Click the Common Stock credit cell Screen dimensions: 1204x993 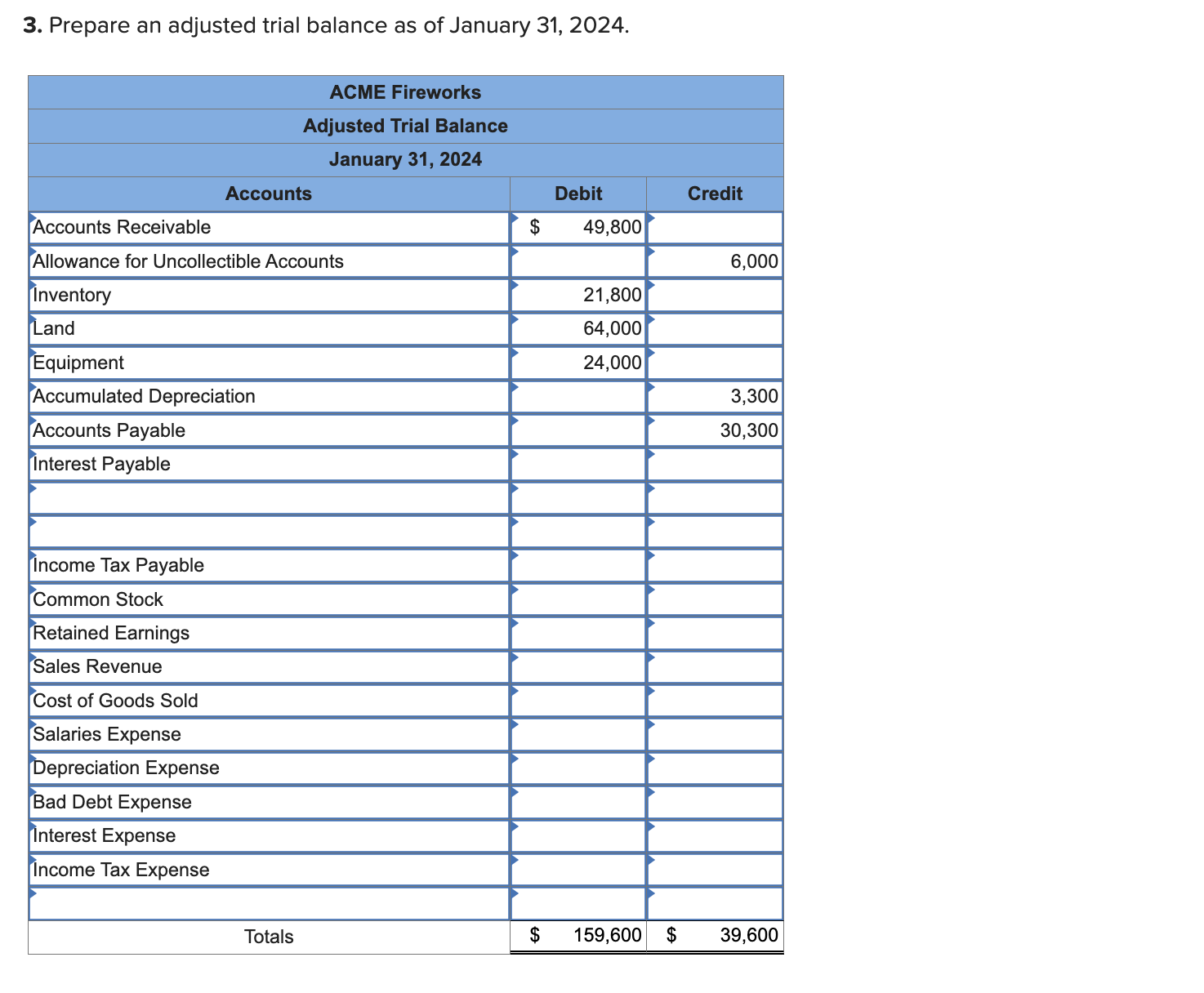715,599
